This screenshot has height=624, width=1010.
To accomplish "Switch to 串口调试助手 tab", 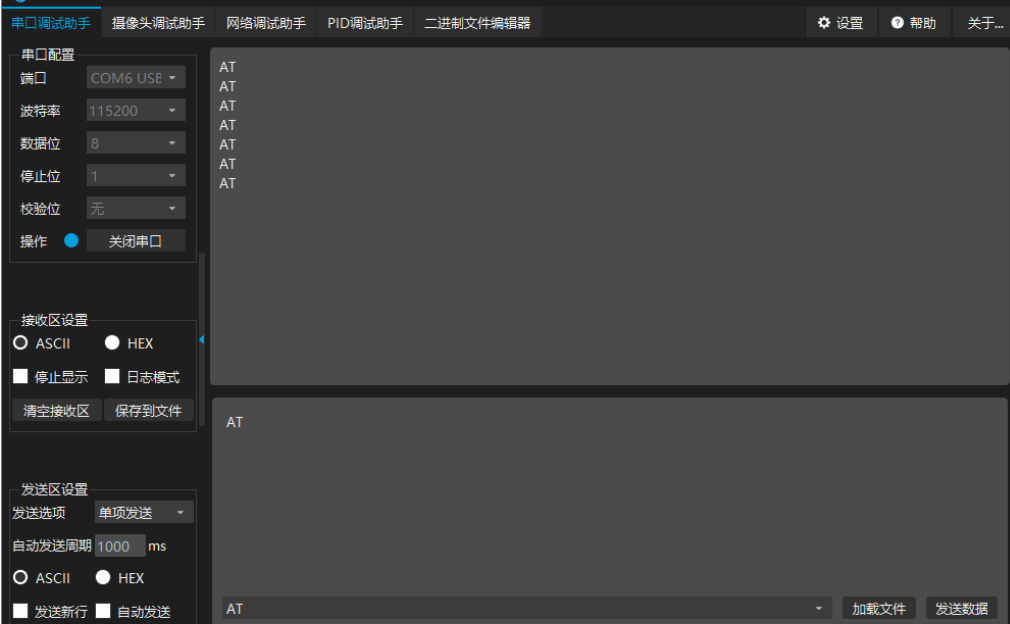I will 51,23.
